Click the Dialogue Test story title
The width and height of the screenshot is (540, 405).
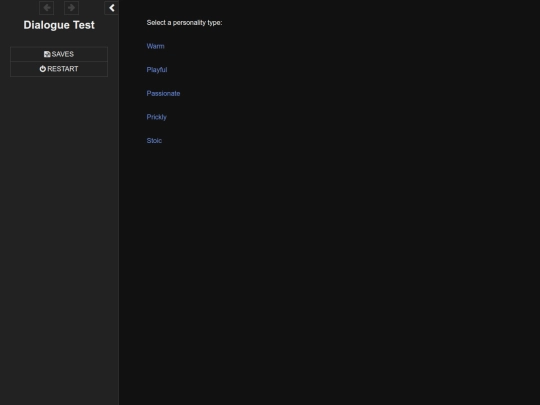coord(59,25)
